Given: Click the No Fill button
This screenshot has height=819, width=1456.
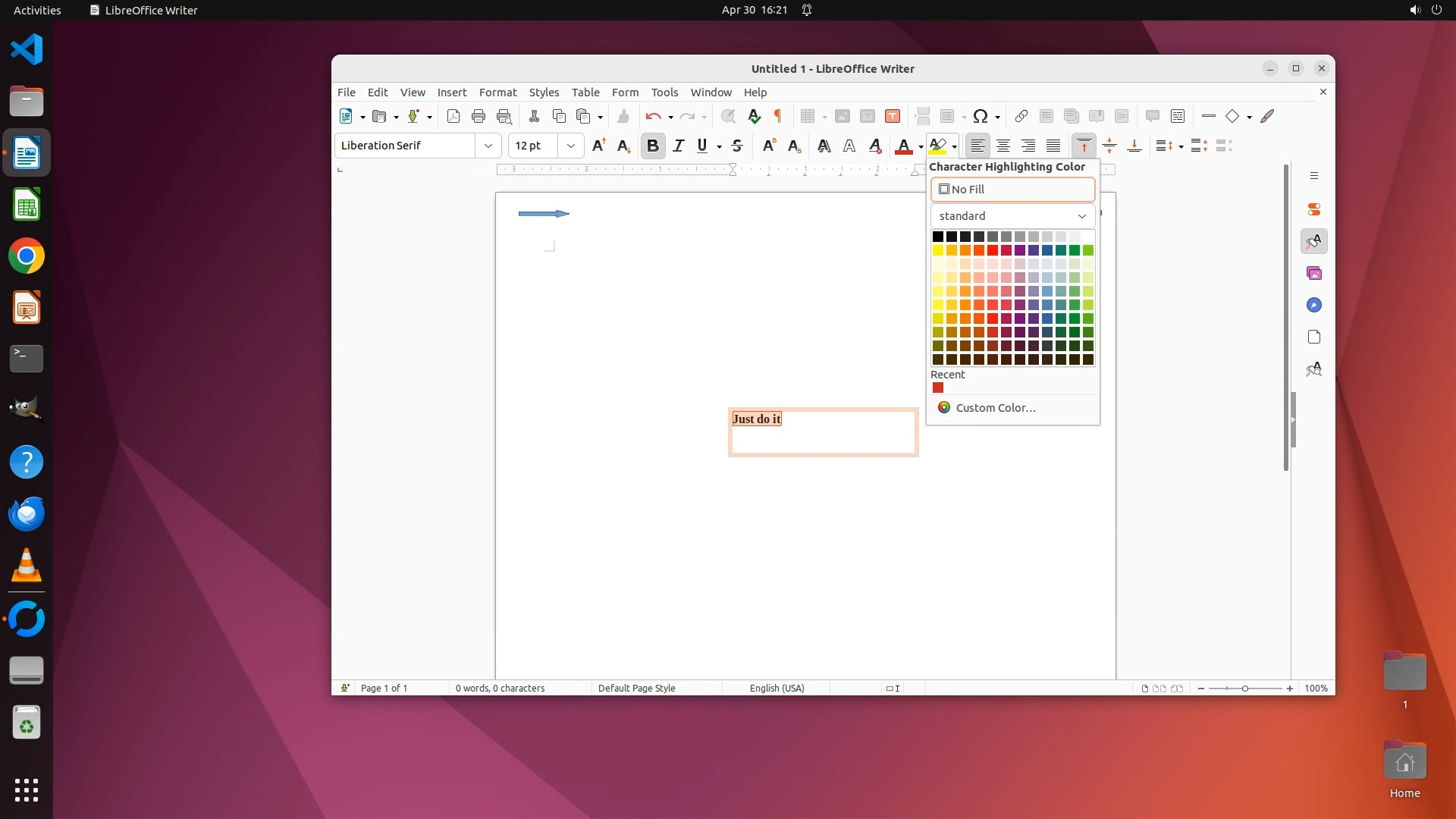Looking at the screenshot, I should (x=1012, y=190).
